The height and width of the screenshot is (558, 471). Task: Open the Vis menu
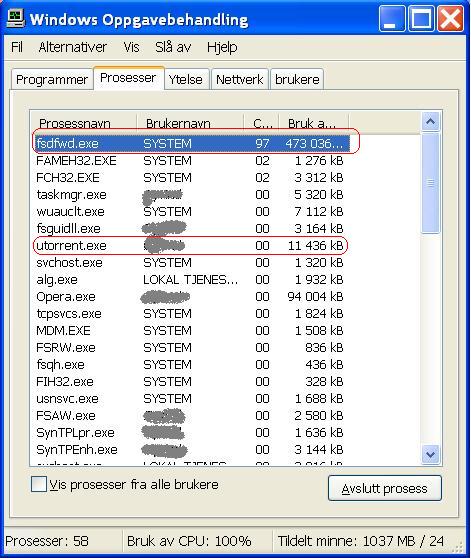[131, 47]
